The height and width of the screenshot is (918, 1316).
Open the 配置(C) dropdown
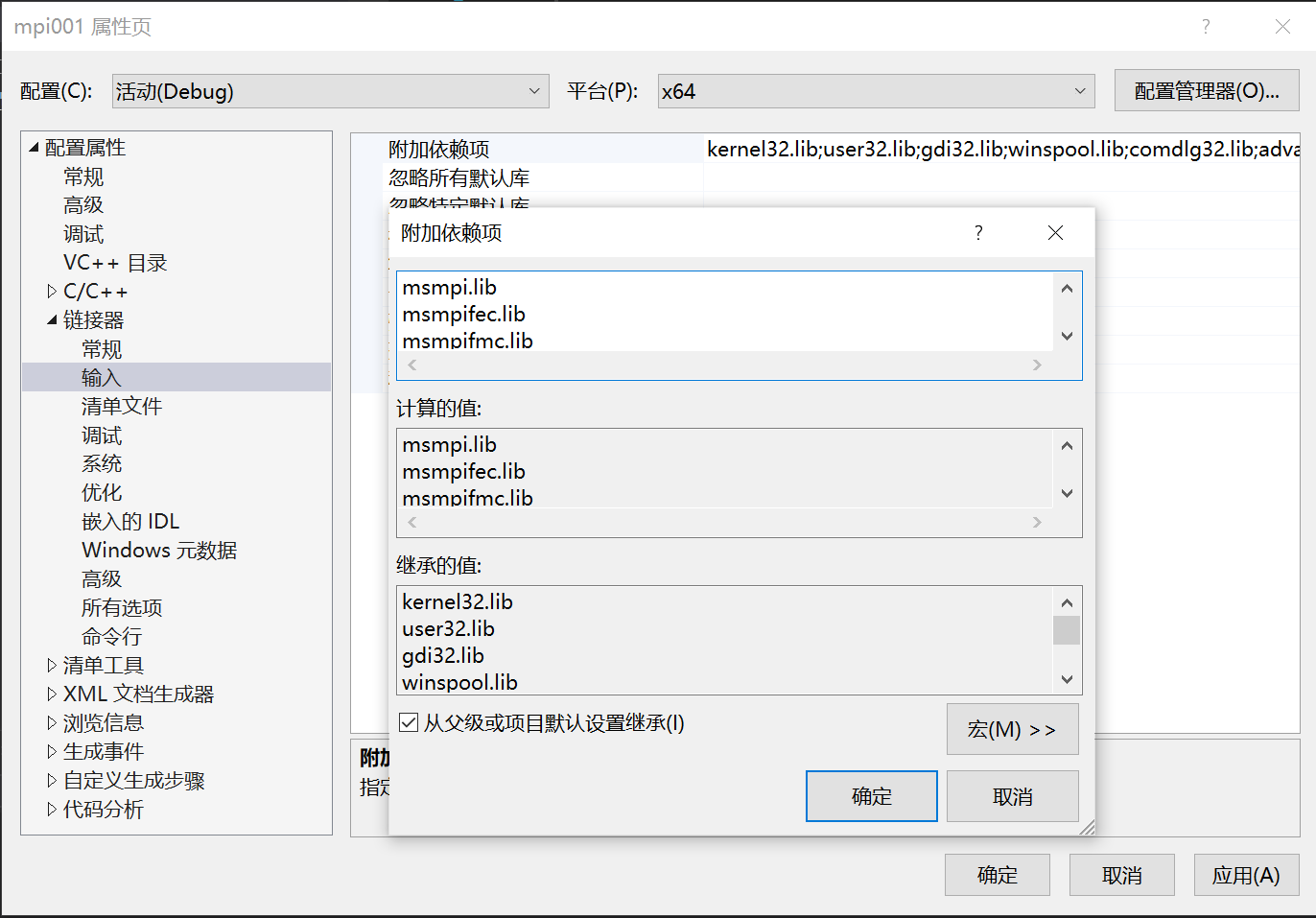(x=534, y=90)
